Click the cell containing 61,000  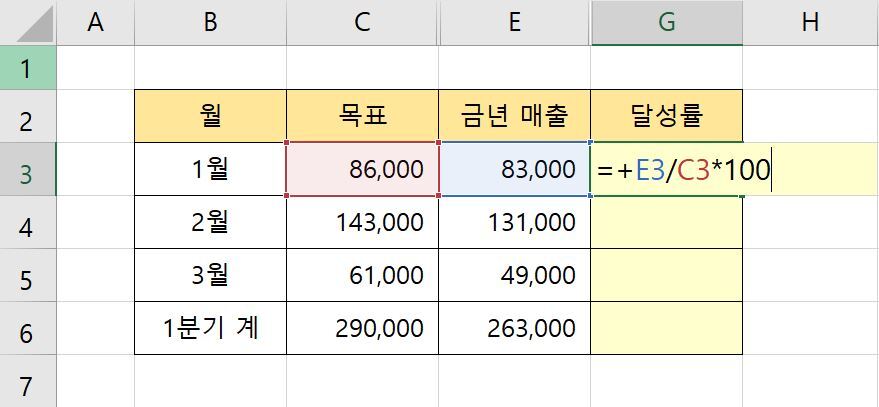[362, 275]
